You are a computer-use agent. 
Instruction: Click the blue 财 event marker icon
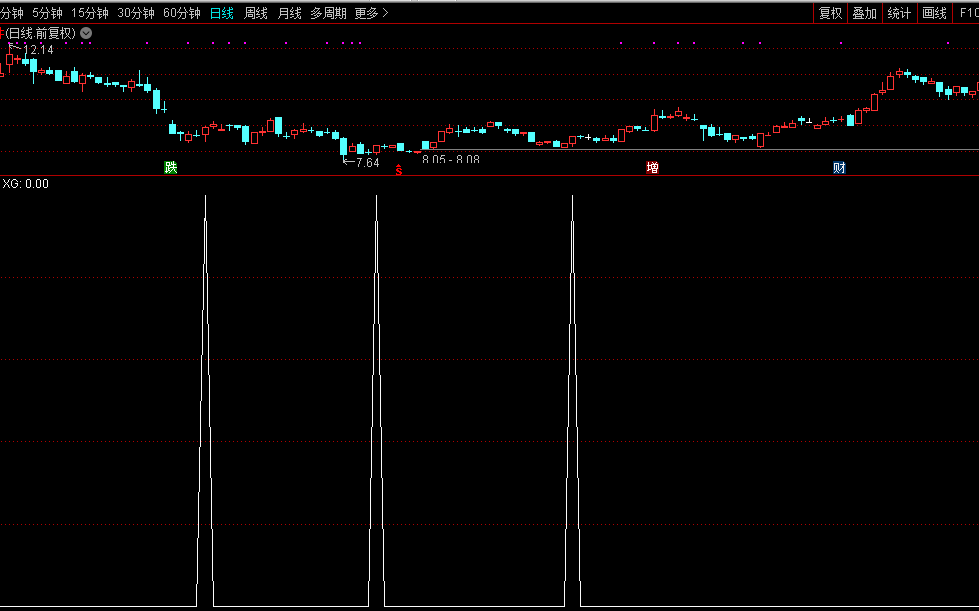pyautogui.click(x=839, y=168)
